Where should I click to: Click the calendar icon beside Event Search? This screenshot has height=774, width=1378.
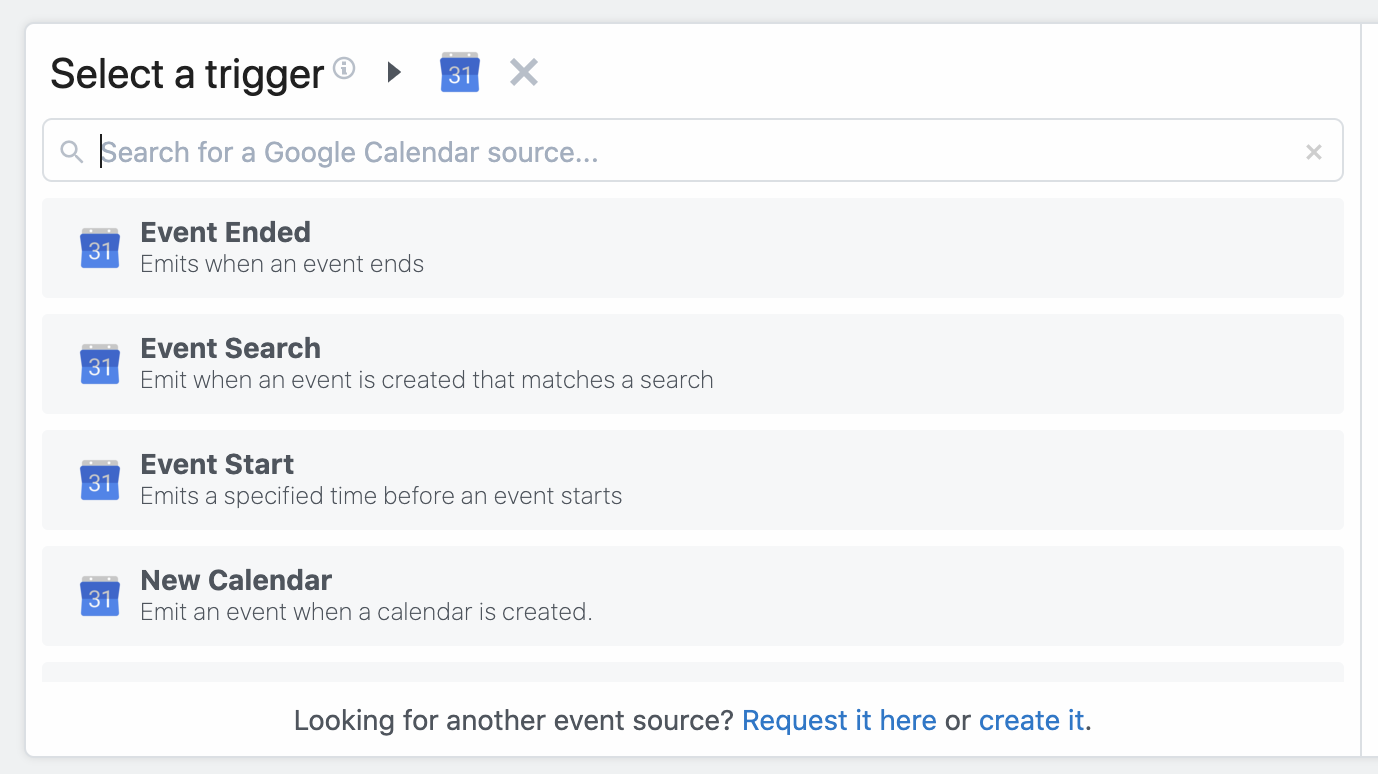point(99,364)
